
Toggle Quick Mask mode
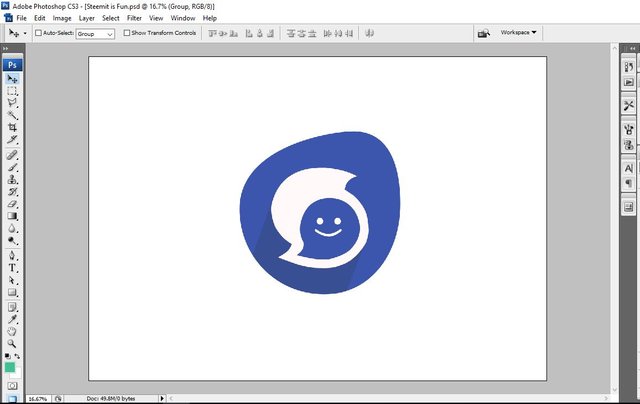12,386
